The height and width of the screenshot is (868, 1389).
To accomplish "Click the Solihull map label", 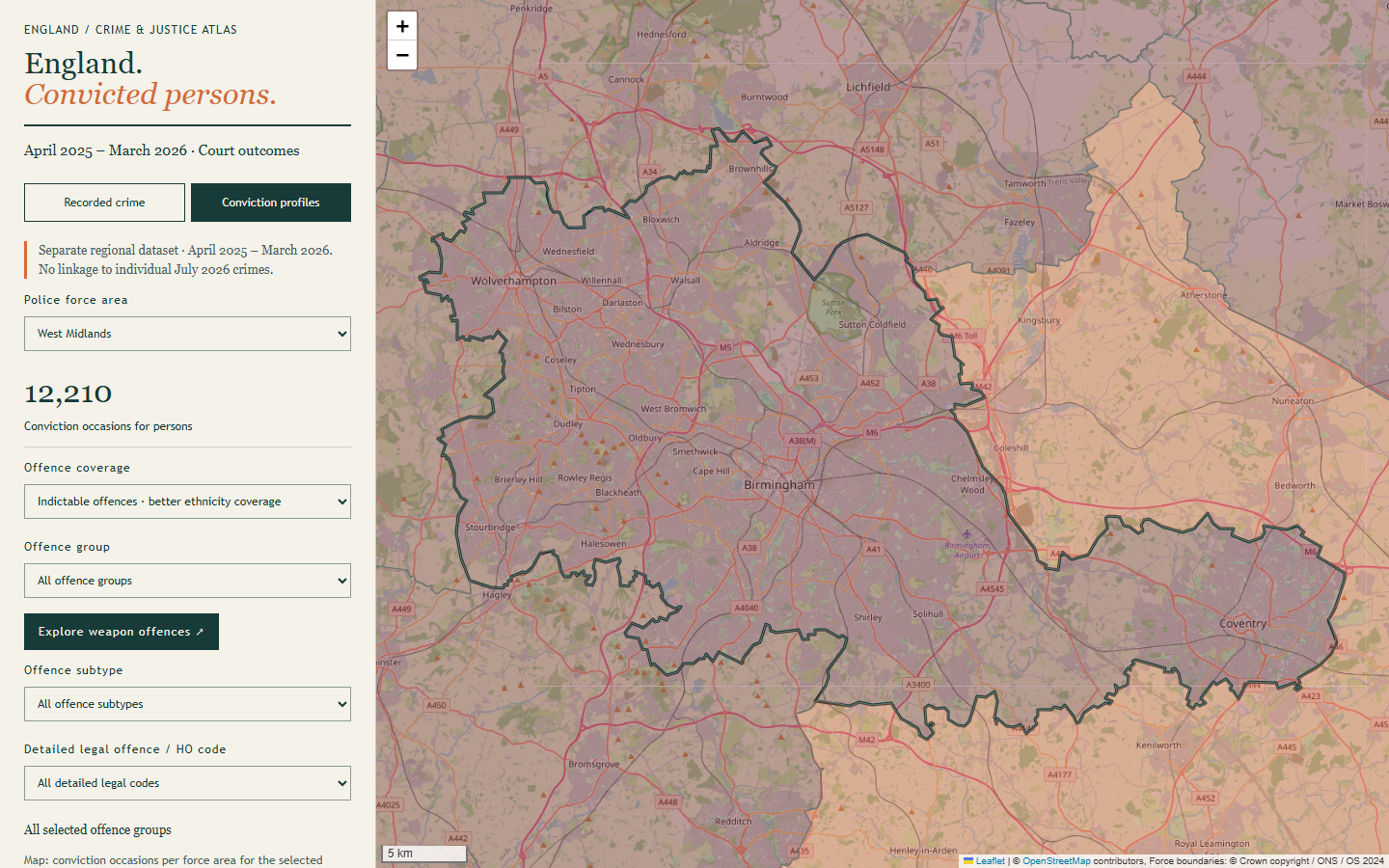I will click(x=928, y=614).
